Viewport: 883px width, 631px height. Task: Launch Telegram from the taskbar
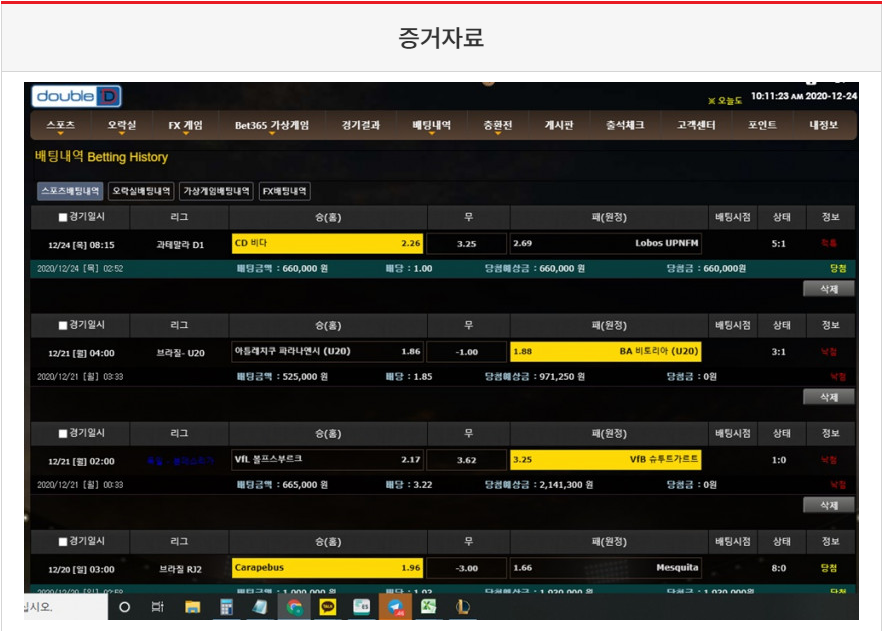pos(396,606)
